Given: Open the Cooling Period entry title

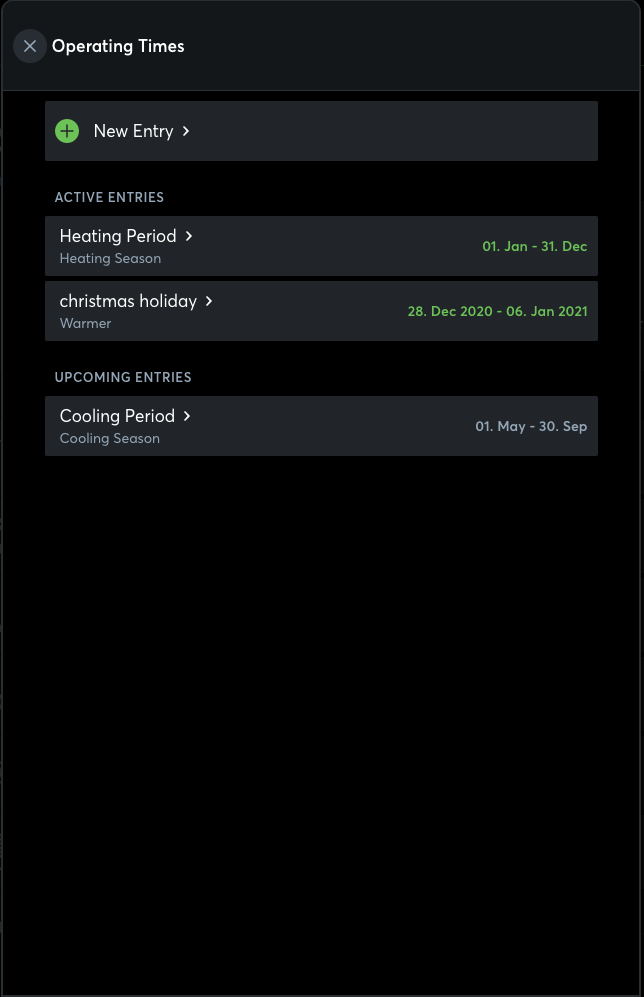Looking at the screenshot, I should pos(117,416).
